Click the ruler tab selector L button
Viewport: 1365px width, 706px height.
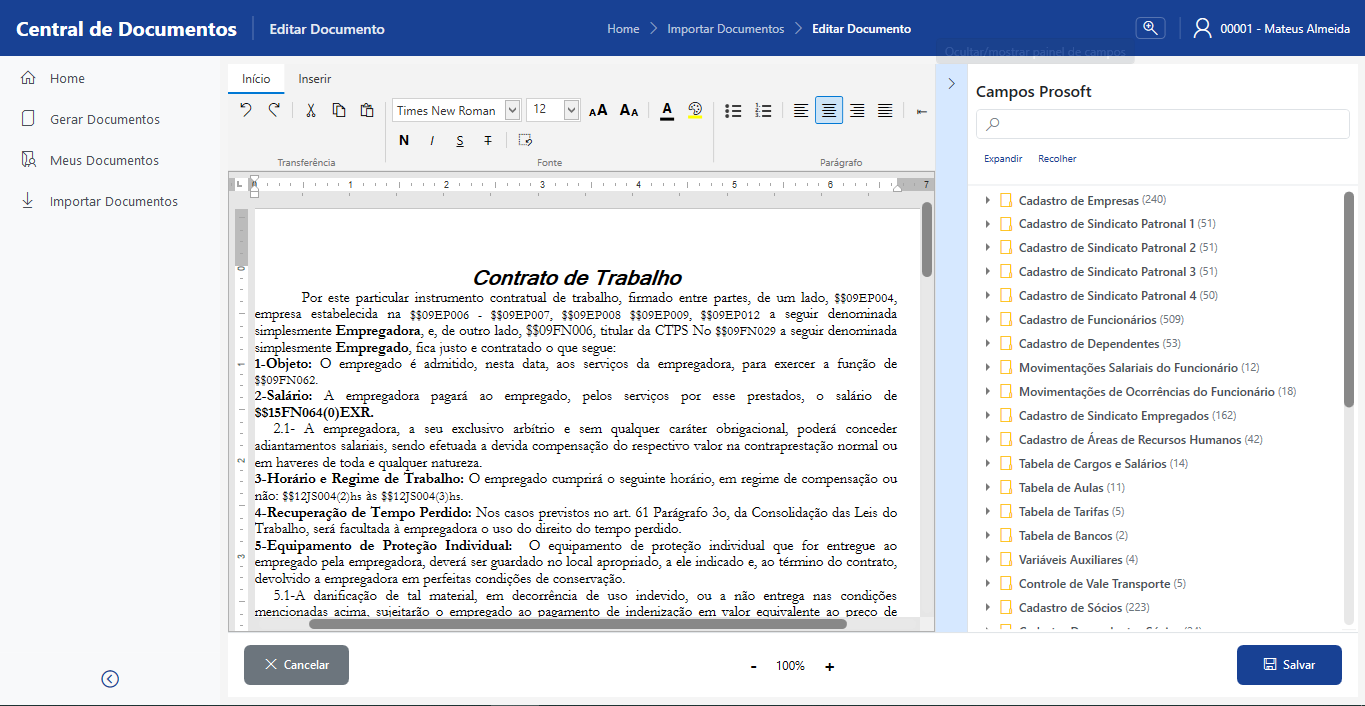click(239, 185)
